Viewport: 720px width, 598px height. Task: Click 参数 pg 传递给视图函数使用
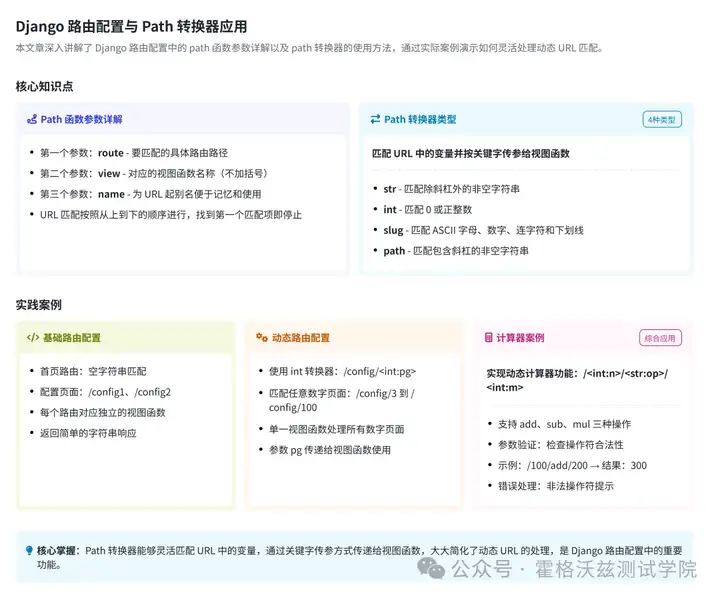point(330,450)
